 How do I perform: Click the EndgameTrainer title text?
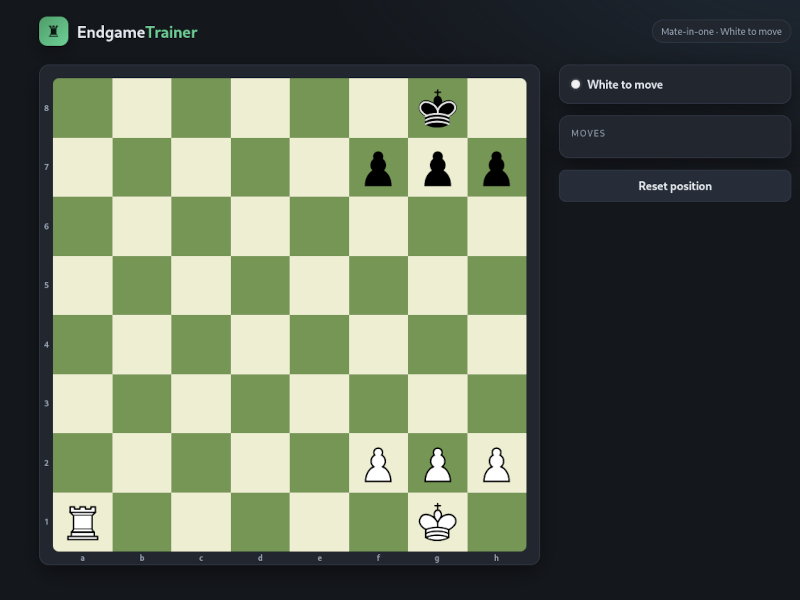[x=137, y=32]
